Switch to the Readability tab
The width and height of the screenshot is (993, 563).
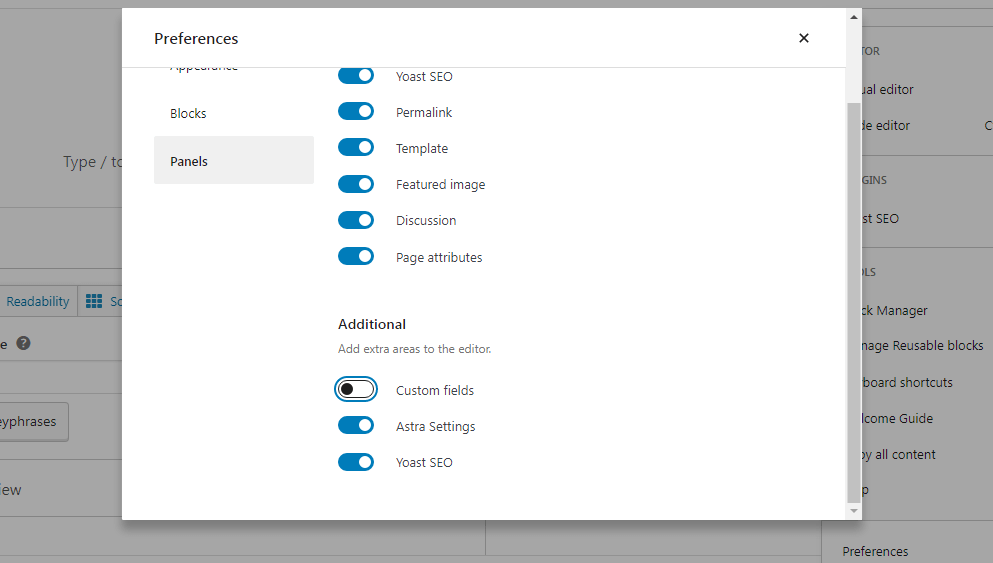pyautogui.click(x=38, y=301)
